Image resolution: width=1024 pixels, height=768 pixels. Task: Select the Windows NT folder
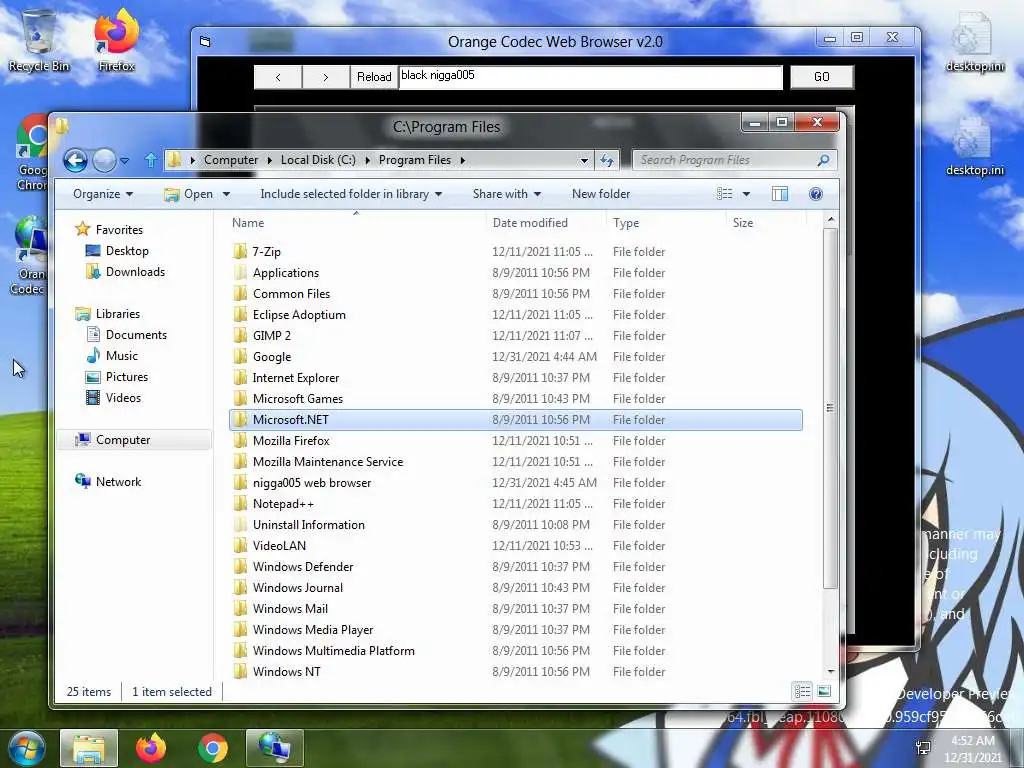point(516,672)
